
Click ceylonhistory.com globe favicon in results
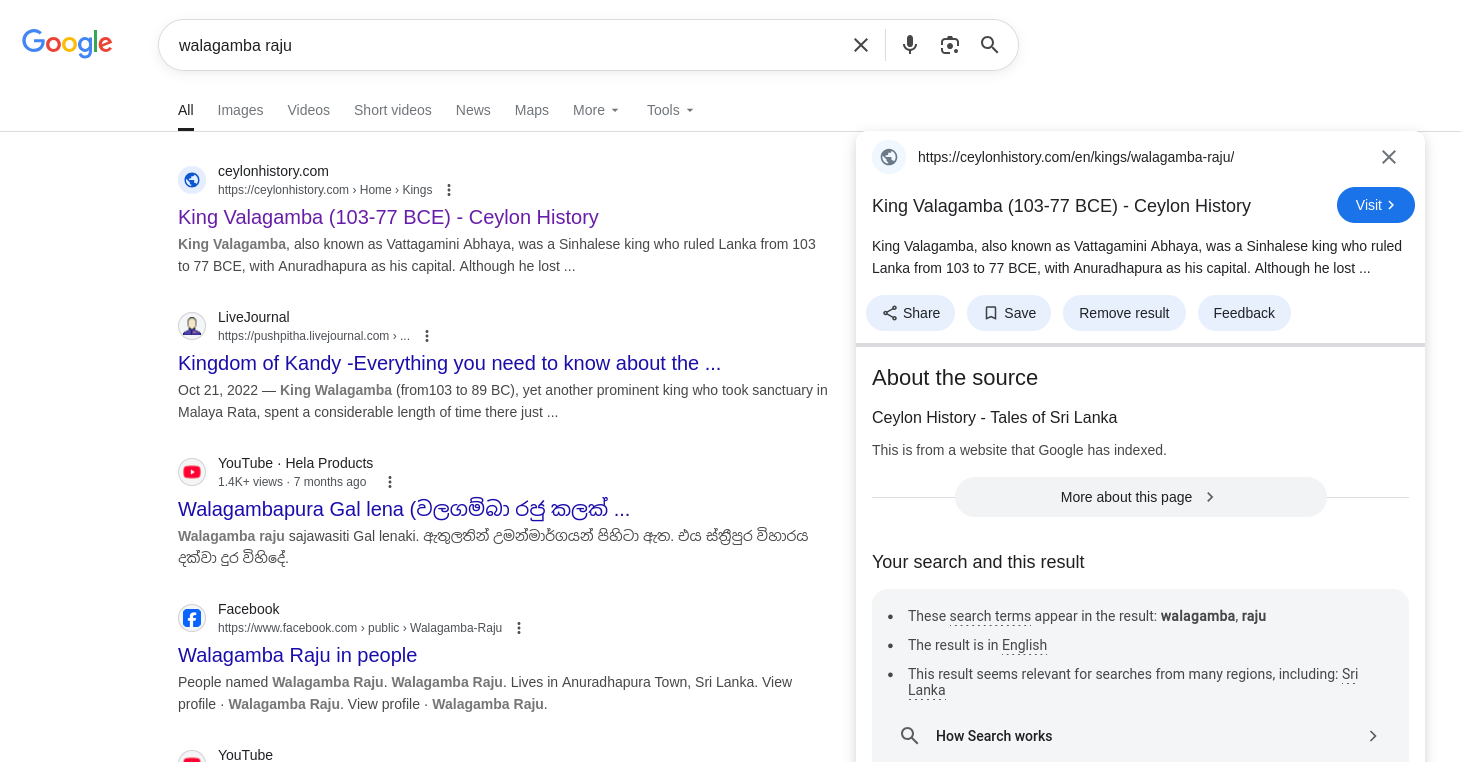192,180
